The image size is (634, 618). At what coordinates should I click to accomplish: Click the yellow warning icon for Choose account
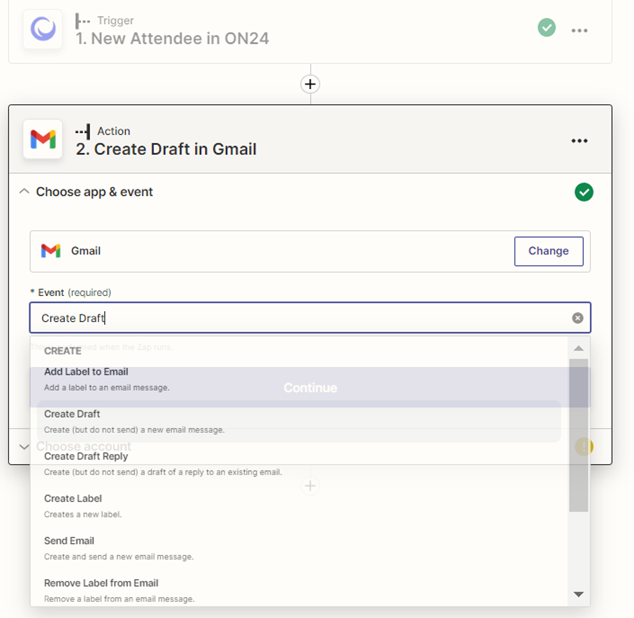click(x=584, y=447)
